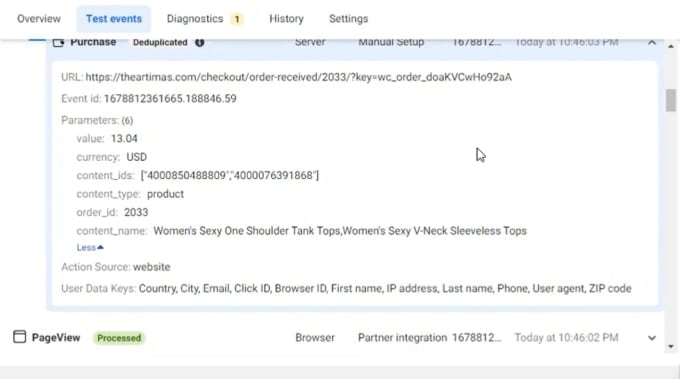The height and width of the screenshot is (379, 680).
Task: Select the Test events tab
Action: (114, 19)
